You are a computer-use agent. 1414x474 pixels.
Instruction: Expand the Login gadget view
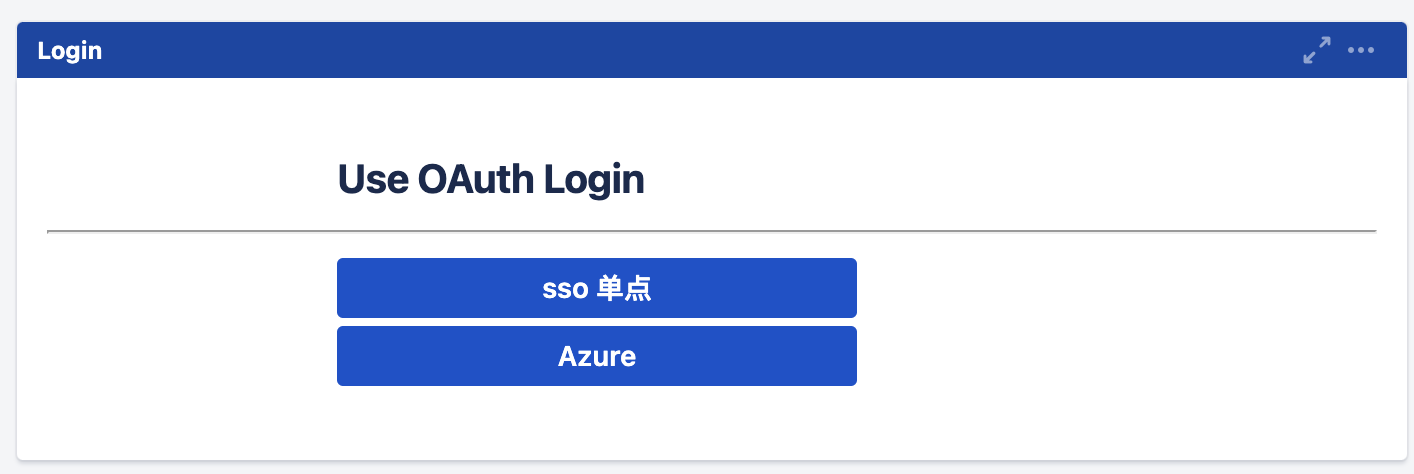click(x=1317, y=50)
